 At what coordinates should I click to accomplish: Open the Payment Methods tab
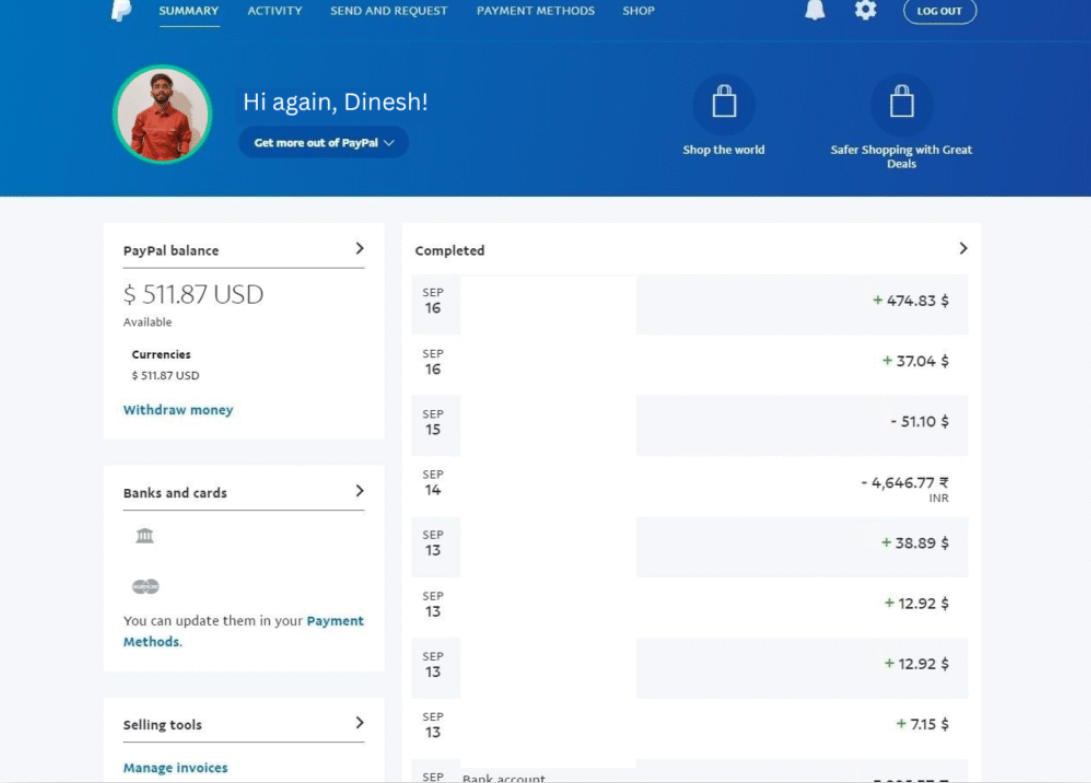tap(535, 10)
